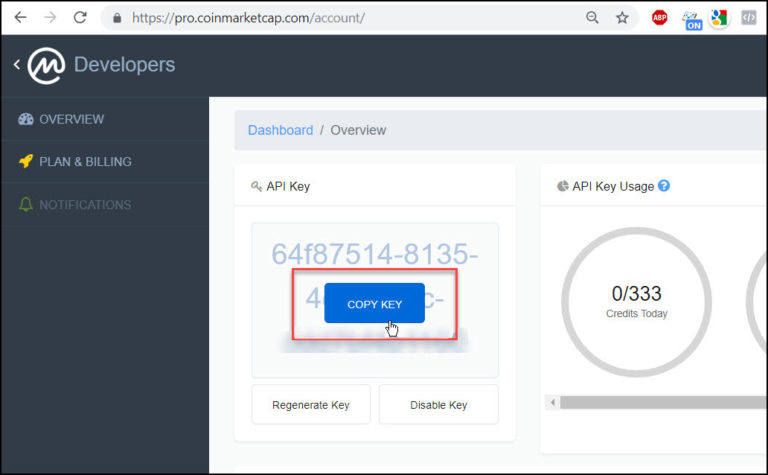Open the Adblock Plus extension
The image size is (768, 475).
659,18
